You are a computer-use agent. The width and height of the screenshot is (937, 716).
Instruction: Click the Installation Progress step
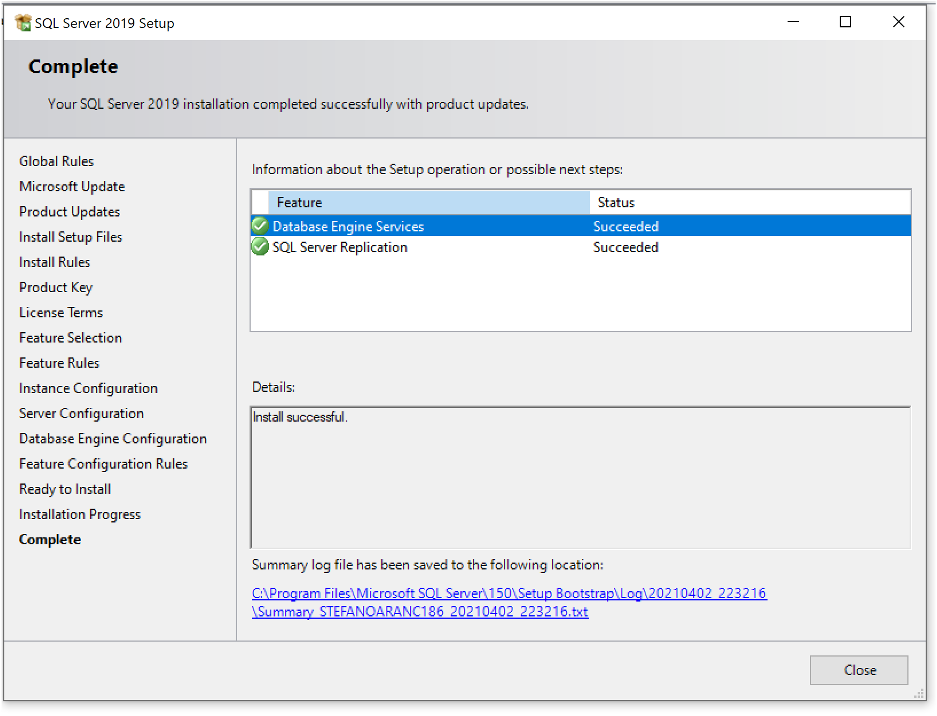(80, 515)
